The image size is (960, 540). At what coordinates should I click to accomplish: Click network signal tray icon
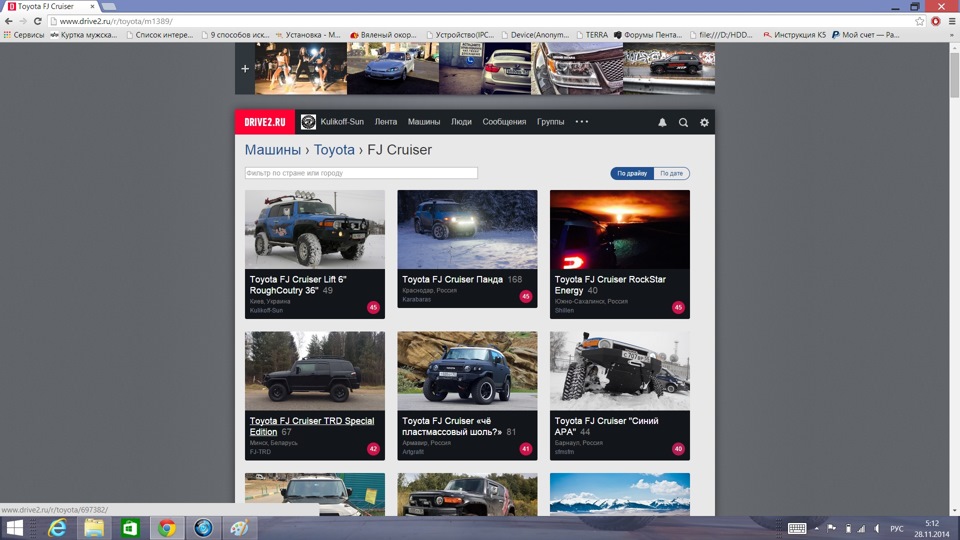[861, 528]
